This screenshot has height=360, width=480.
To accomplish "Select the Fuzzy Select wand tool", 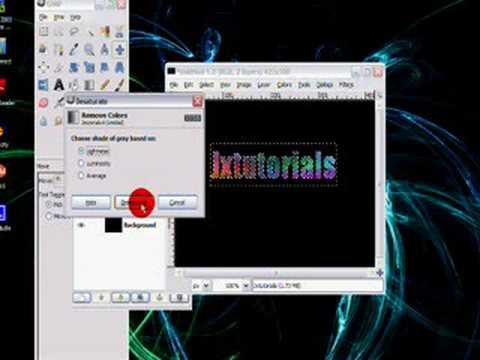I will tap(89, 32).
